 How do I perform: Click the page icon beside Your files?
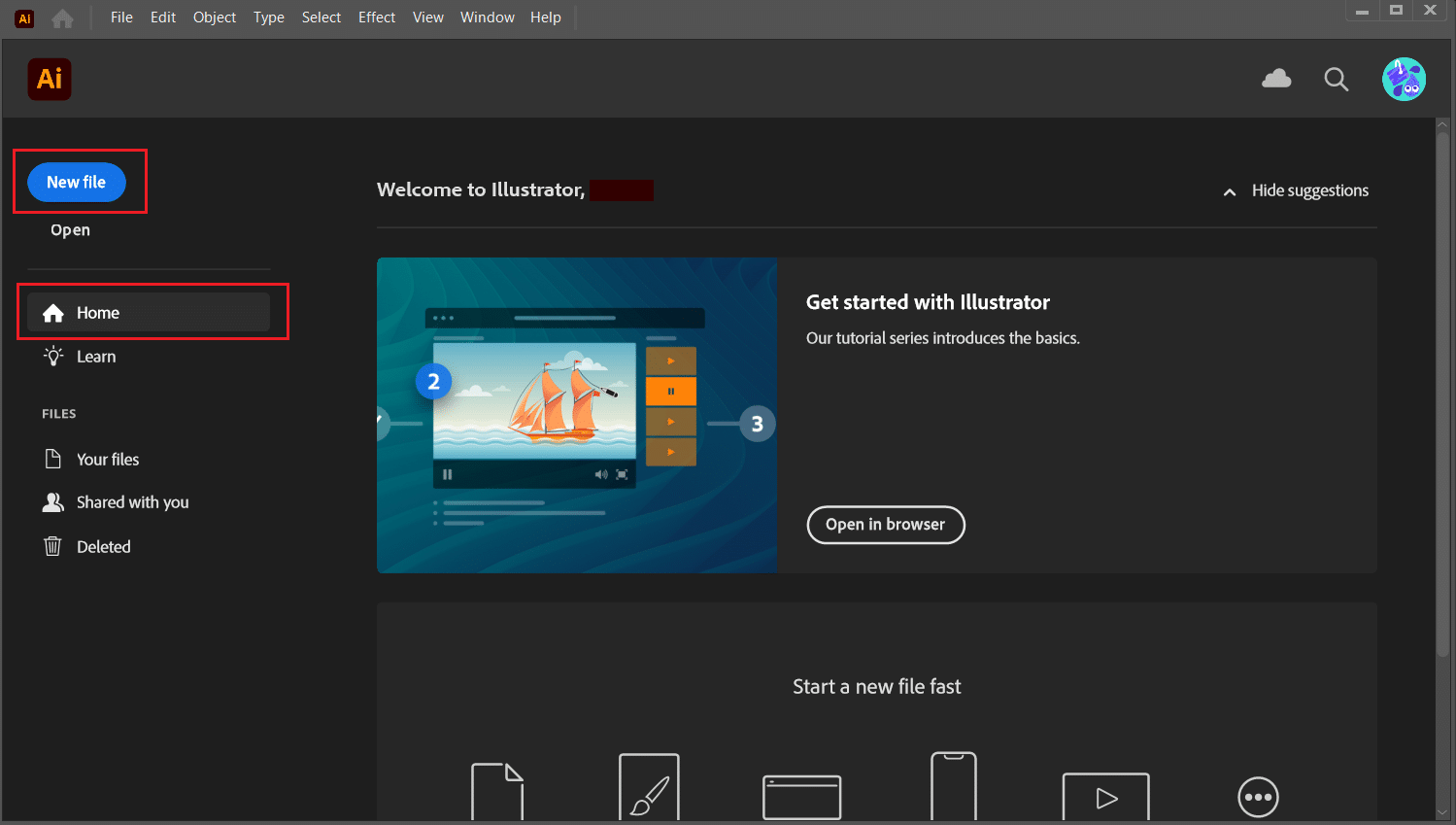[53, 459]
